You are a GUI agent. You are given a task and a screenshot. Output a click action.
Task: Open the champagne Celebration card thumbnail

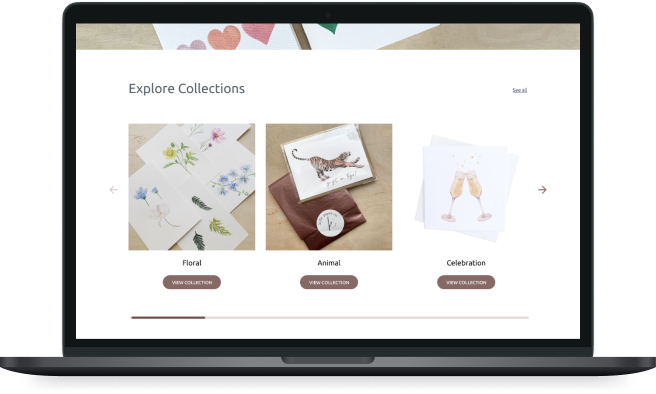[466, 187]
